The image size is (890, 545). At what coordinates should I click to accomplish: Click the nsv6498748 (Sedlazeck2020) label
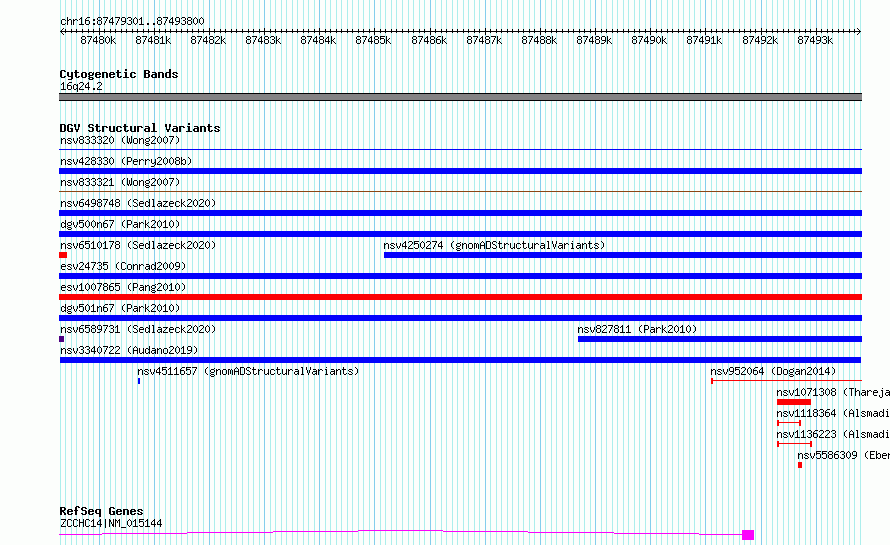(x=138, y=203)
